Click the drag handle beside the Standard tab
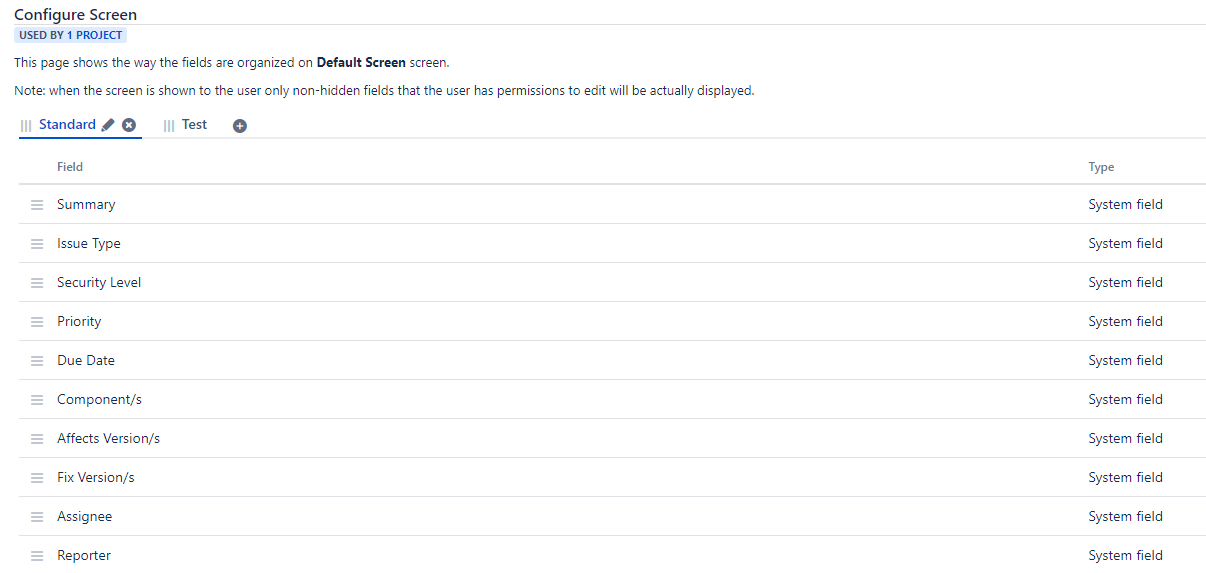Viewport: 1206px width, 573px height. click(x=26, y=126)
